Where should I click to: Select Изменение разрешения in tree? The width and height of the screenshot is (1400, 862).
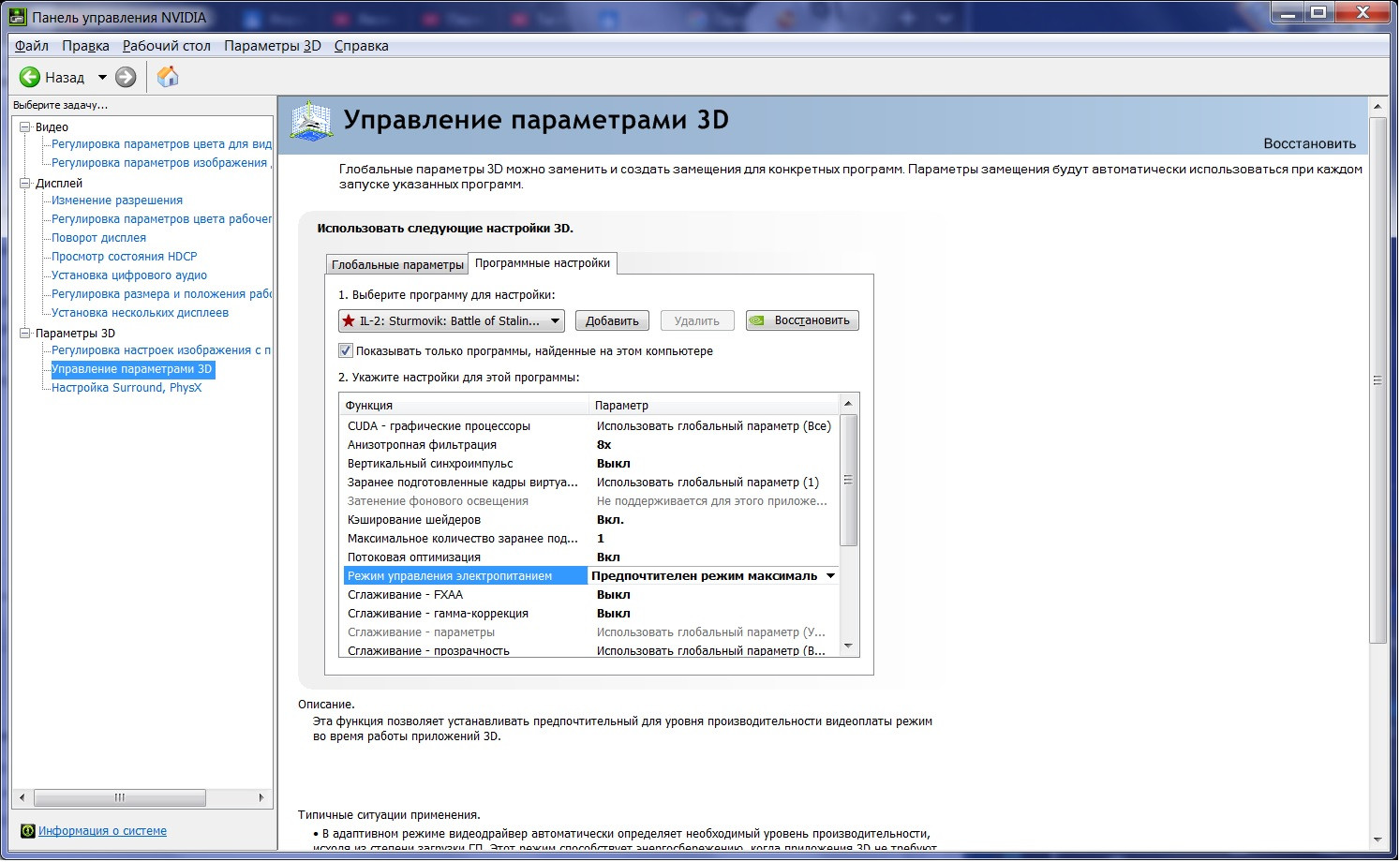pos(117,201)
